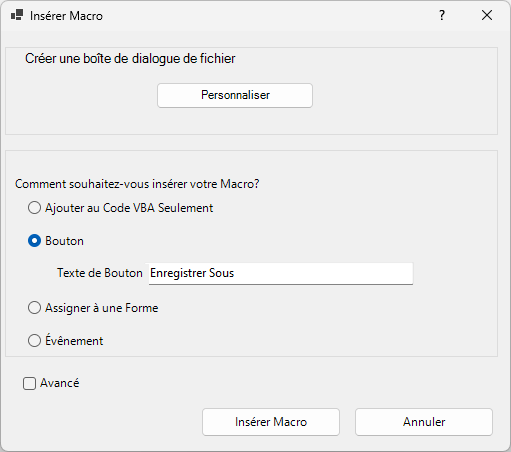The height and width of the screenshot is (452, 511).
Task: Cancel using the Annuler button
Action: tap(424, 422)
